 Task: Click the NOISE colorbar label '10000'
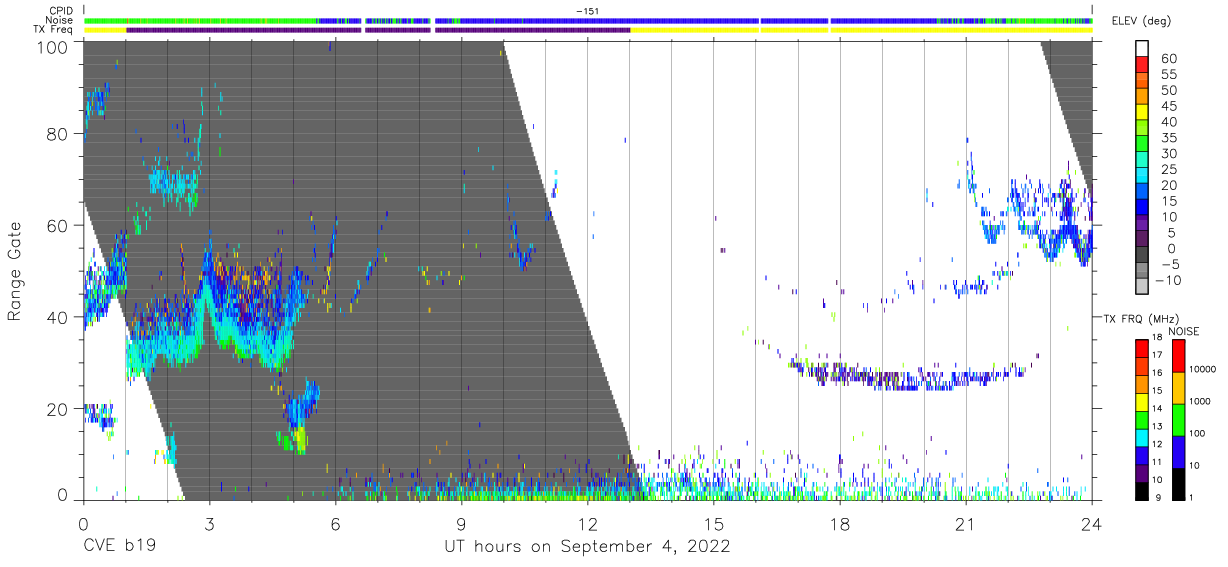[1204, 370]
